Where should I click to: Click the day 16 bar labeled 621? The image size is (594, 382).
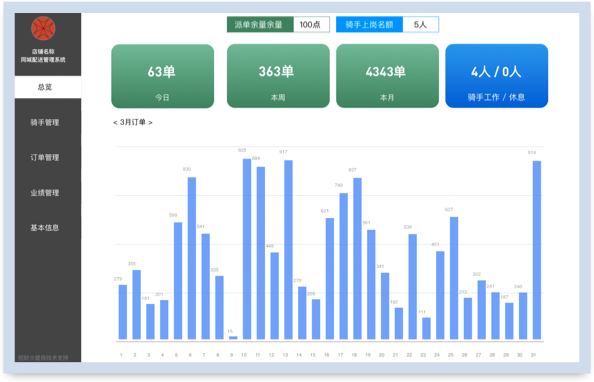point(330,279)
